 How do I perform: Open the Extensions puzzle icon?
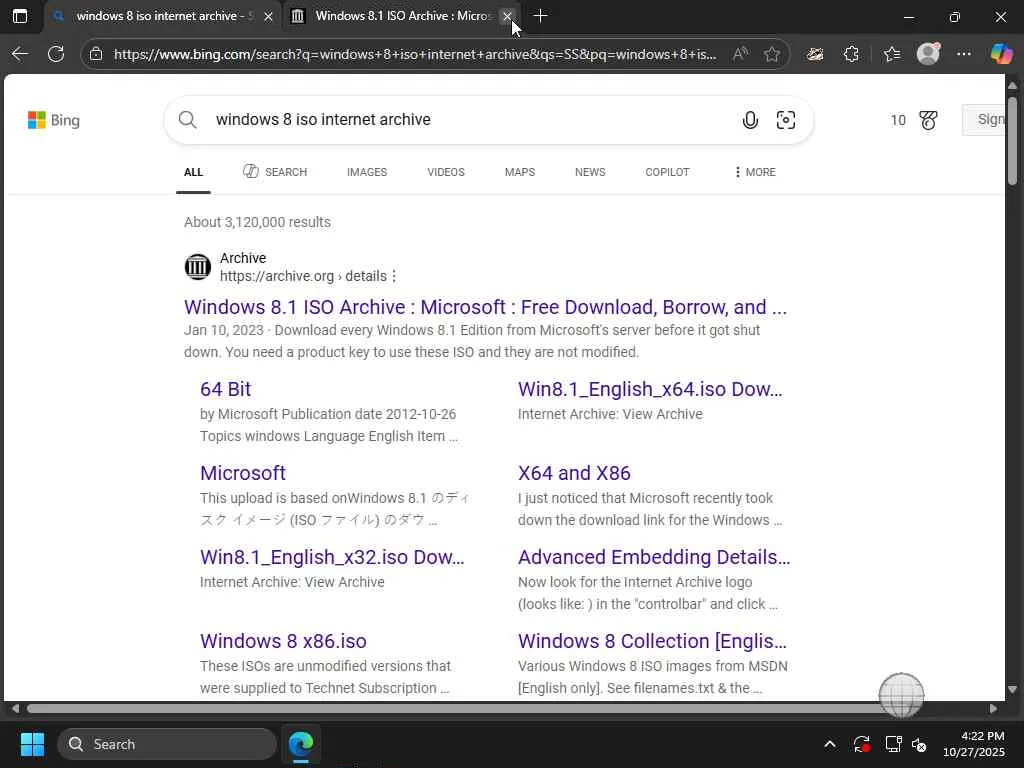851,54
